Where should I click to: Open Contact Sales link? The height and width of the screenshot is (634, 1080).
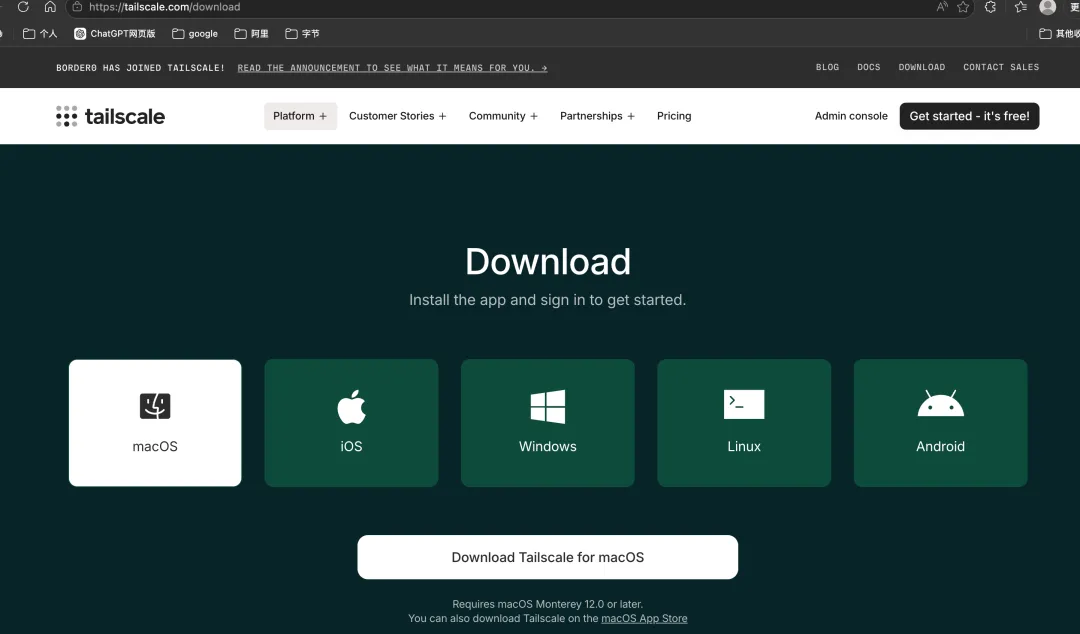pyautogui.click(x=1001, y=67)
